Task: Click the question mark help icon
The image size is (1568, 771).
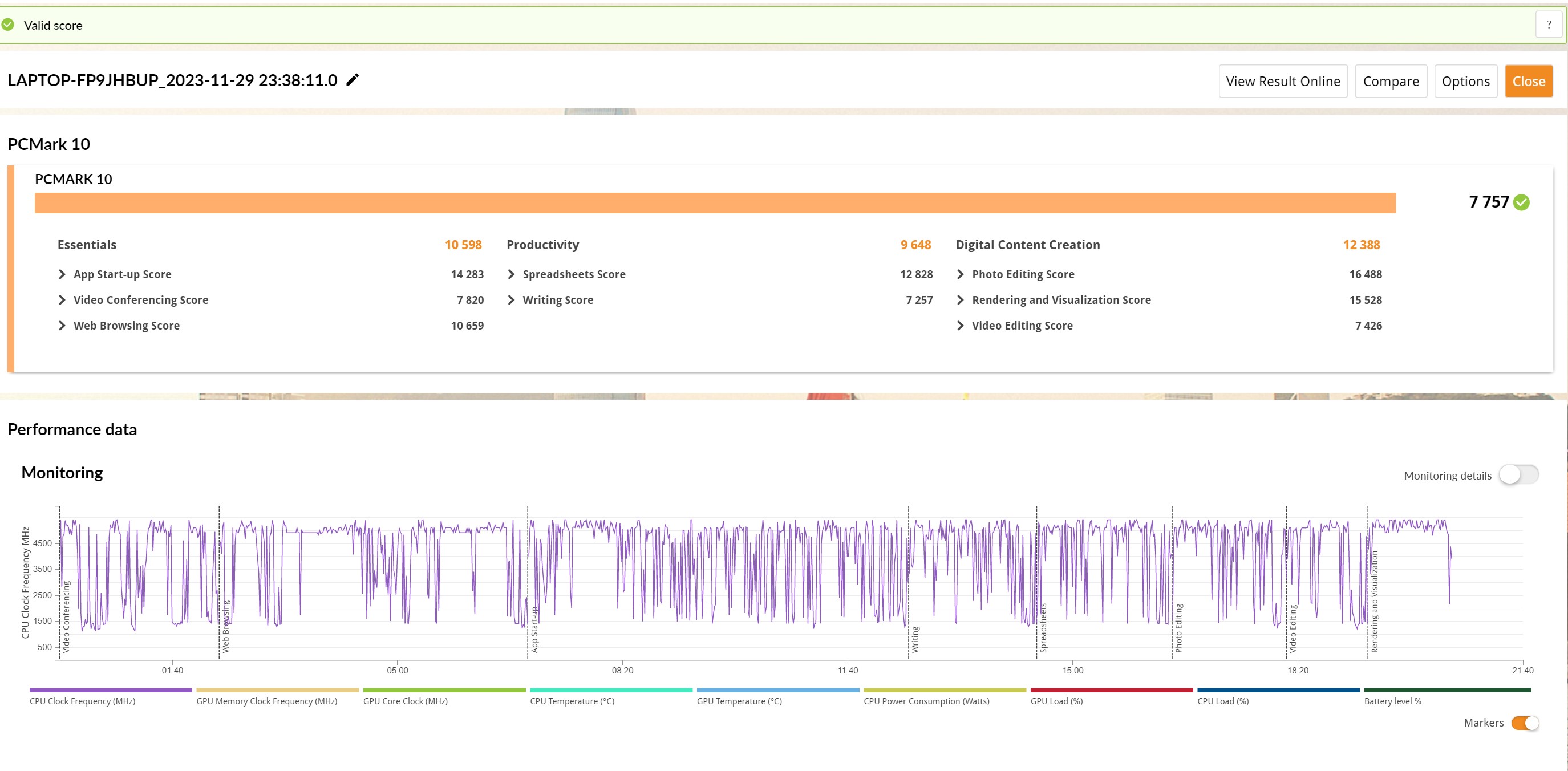Action: [x=1549, y=25]
